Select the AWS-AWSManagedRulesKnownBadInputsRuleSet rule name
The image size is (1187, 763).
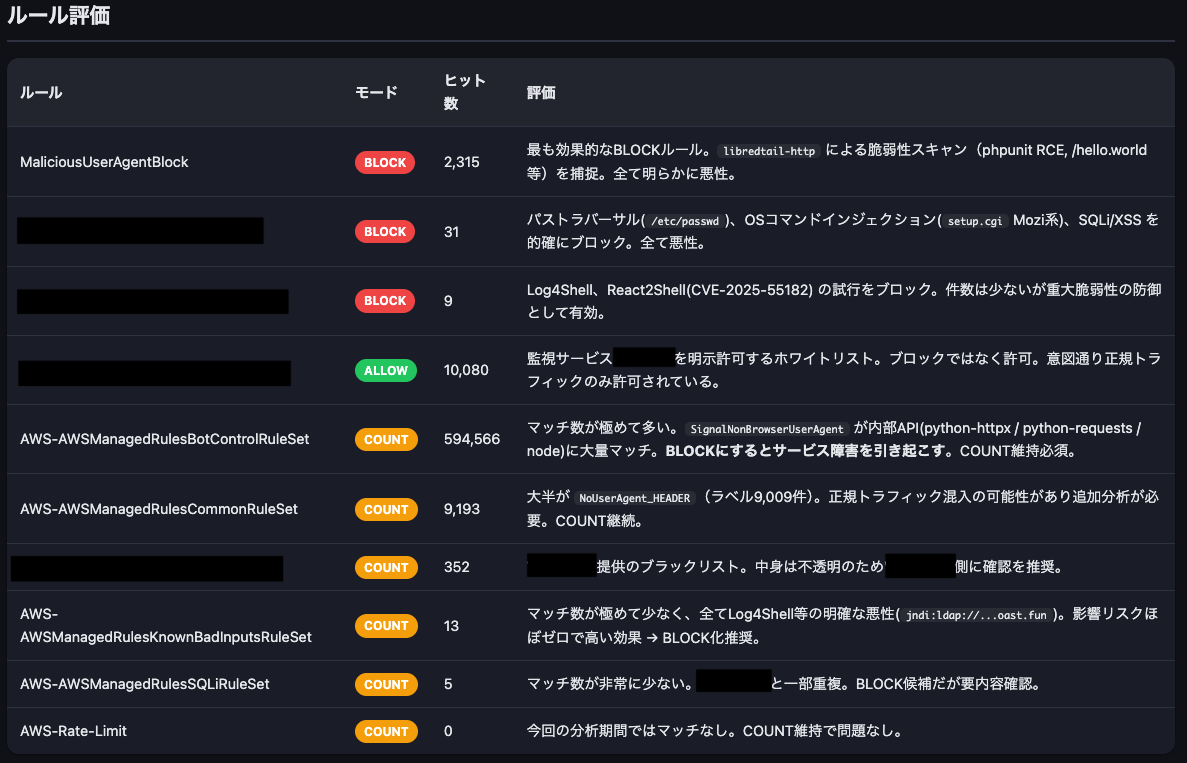(166, 625)
